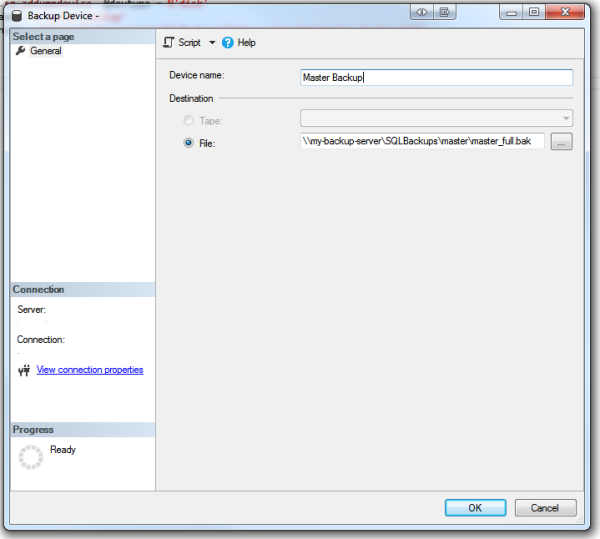Confirm with the OK button
600x539 pixels.
(x=476, y=508)
